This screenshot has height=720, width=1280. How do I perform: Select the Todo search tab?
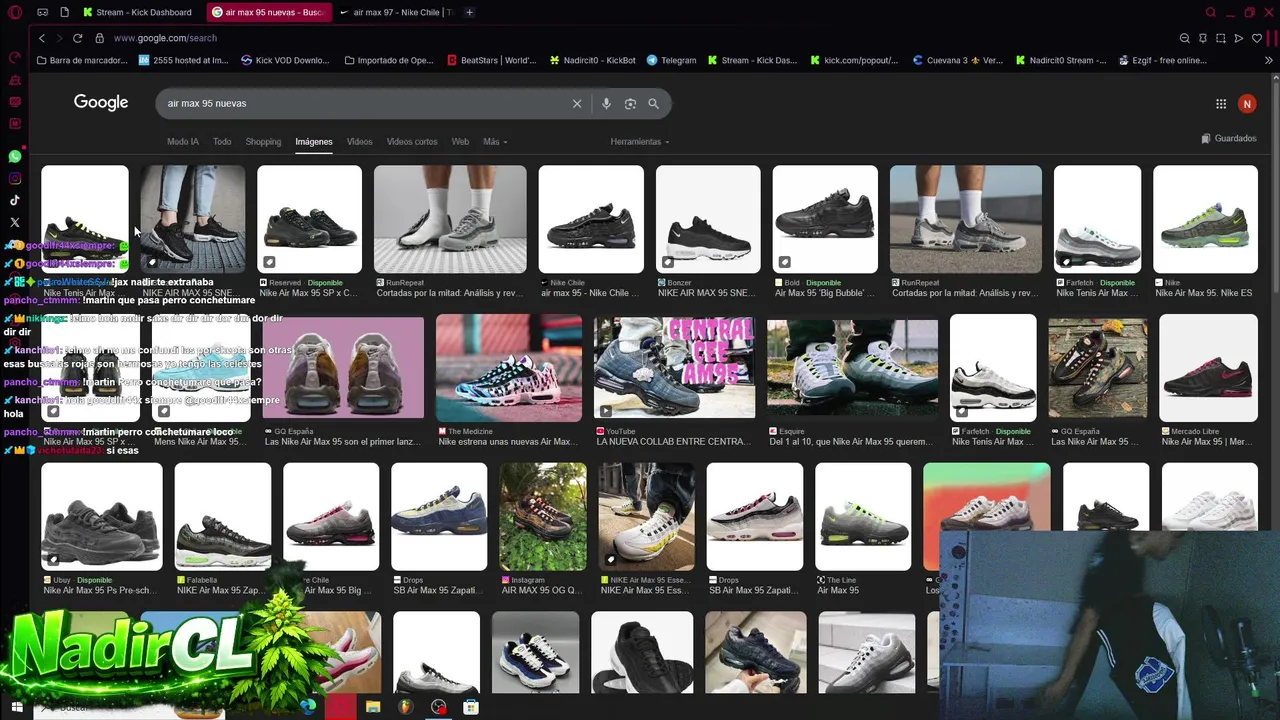tap(222, 142)
